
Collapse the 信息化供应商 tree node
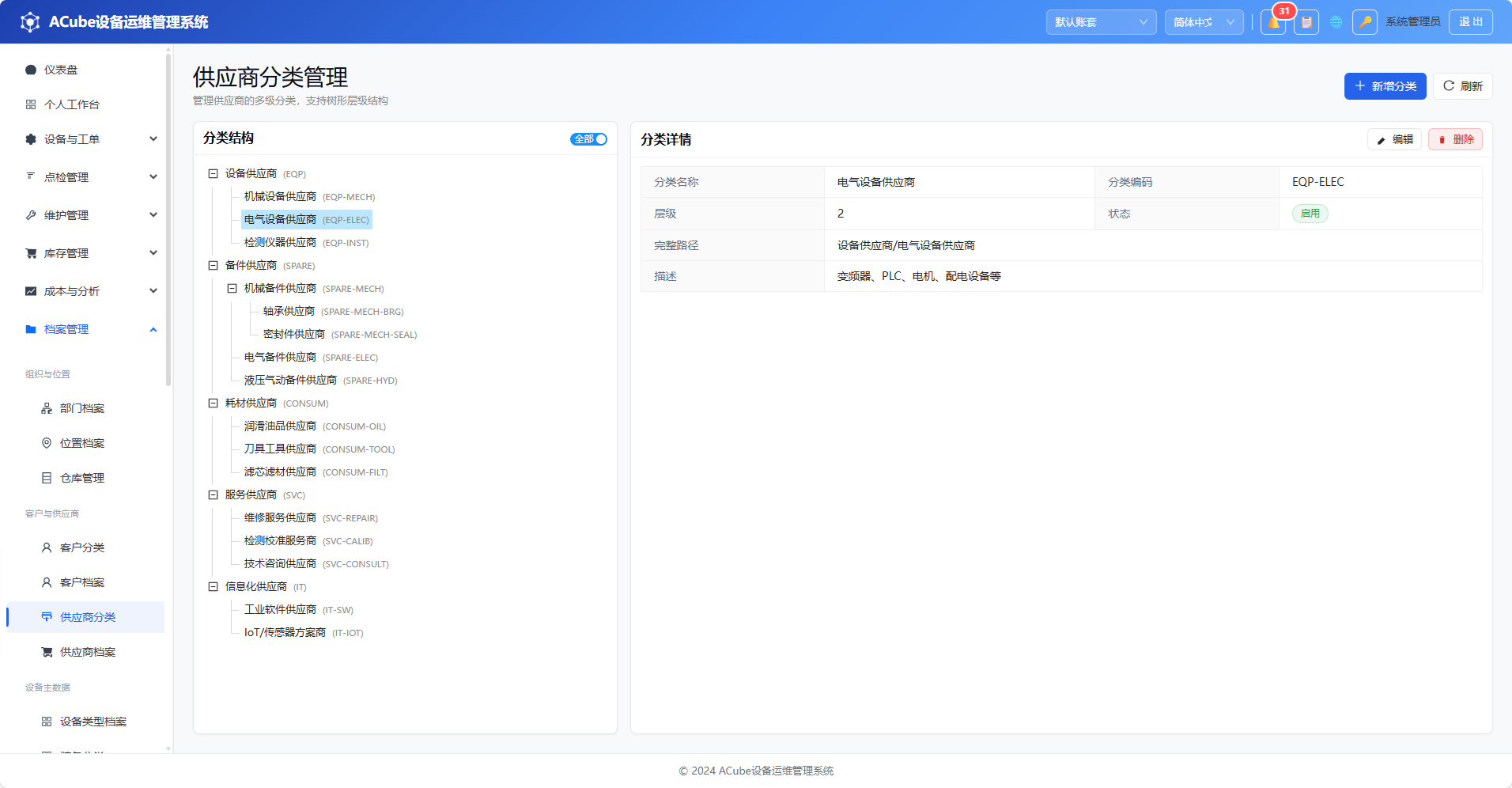click(x=213, y=586)
